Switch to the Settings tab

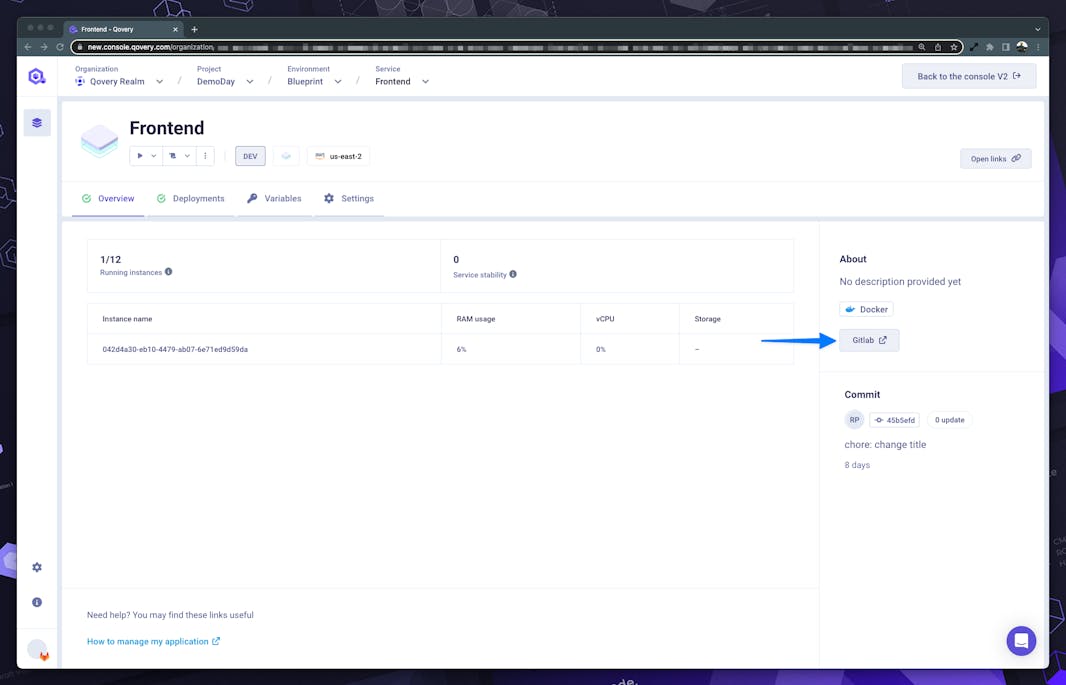pos(349,198)
